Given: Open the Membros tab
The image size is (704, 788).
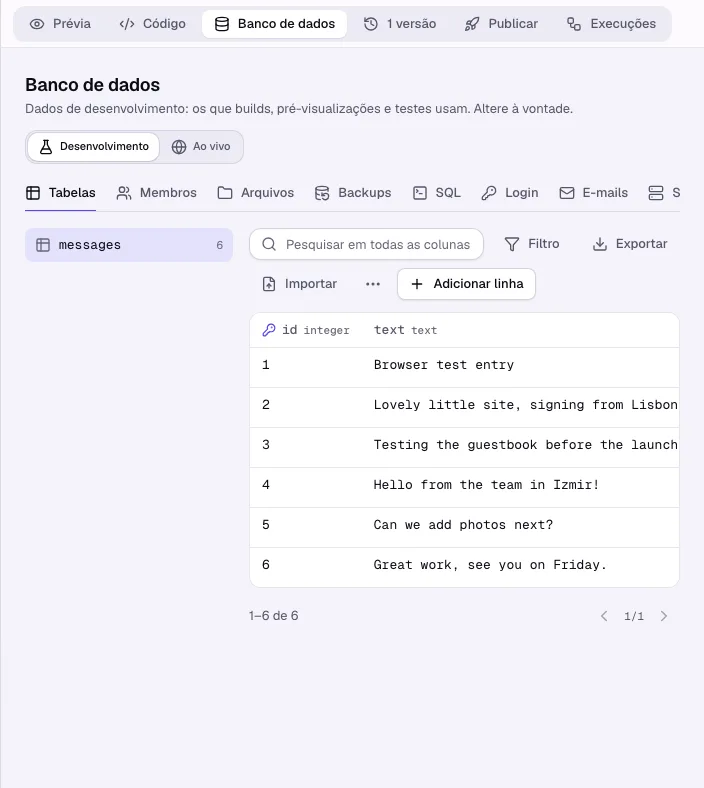Looking at the screenshot, I should pyautogui.click(x=156, y=193).
